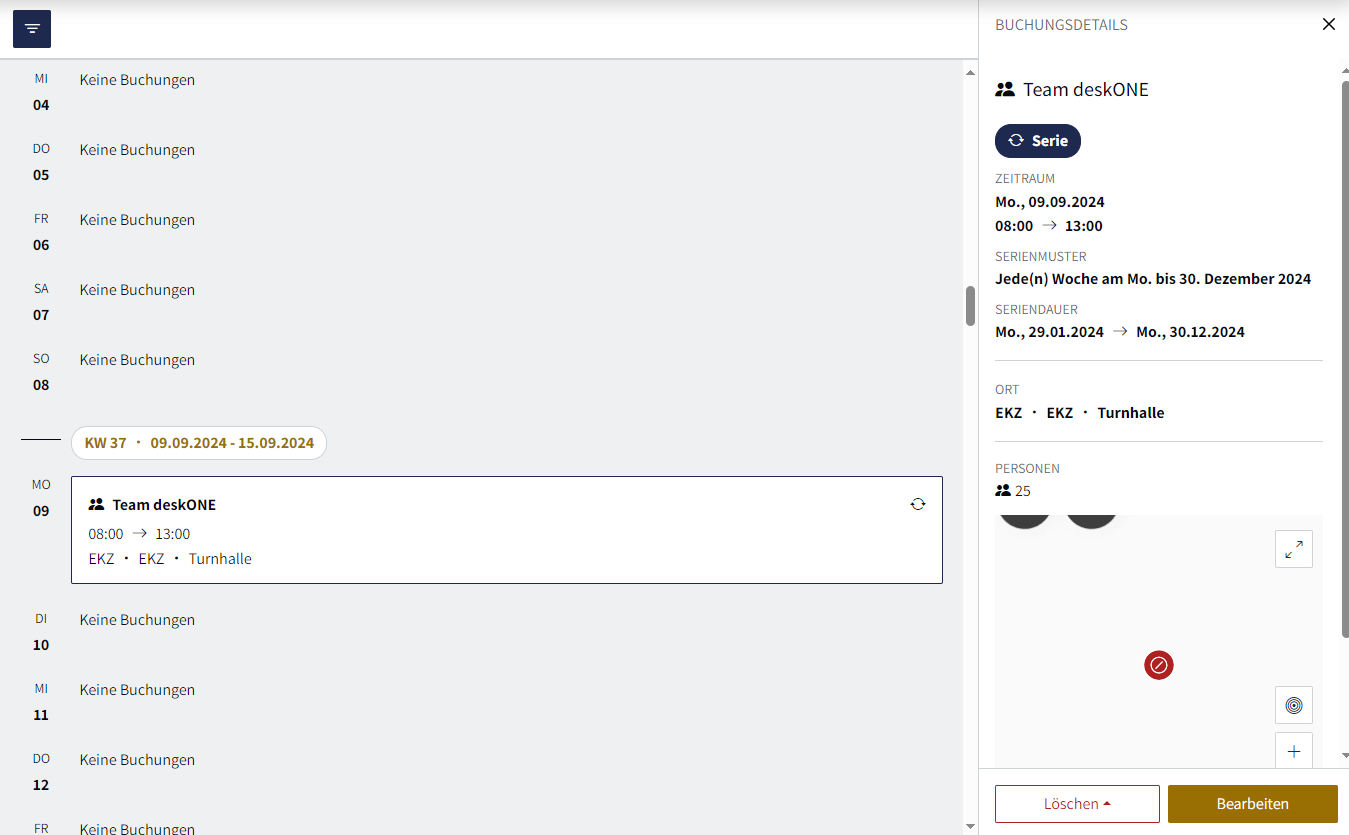Image resolution: width=1349 pixels, height=835 pixels.
Task: Select Keine Buchungen for MI 11
Action: point(137,690)
